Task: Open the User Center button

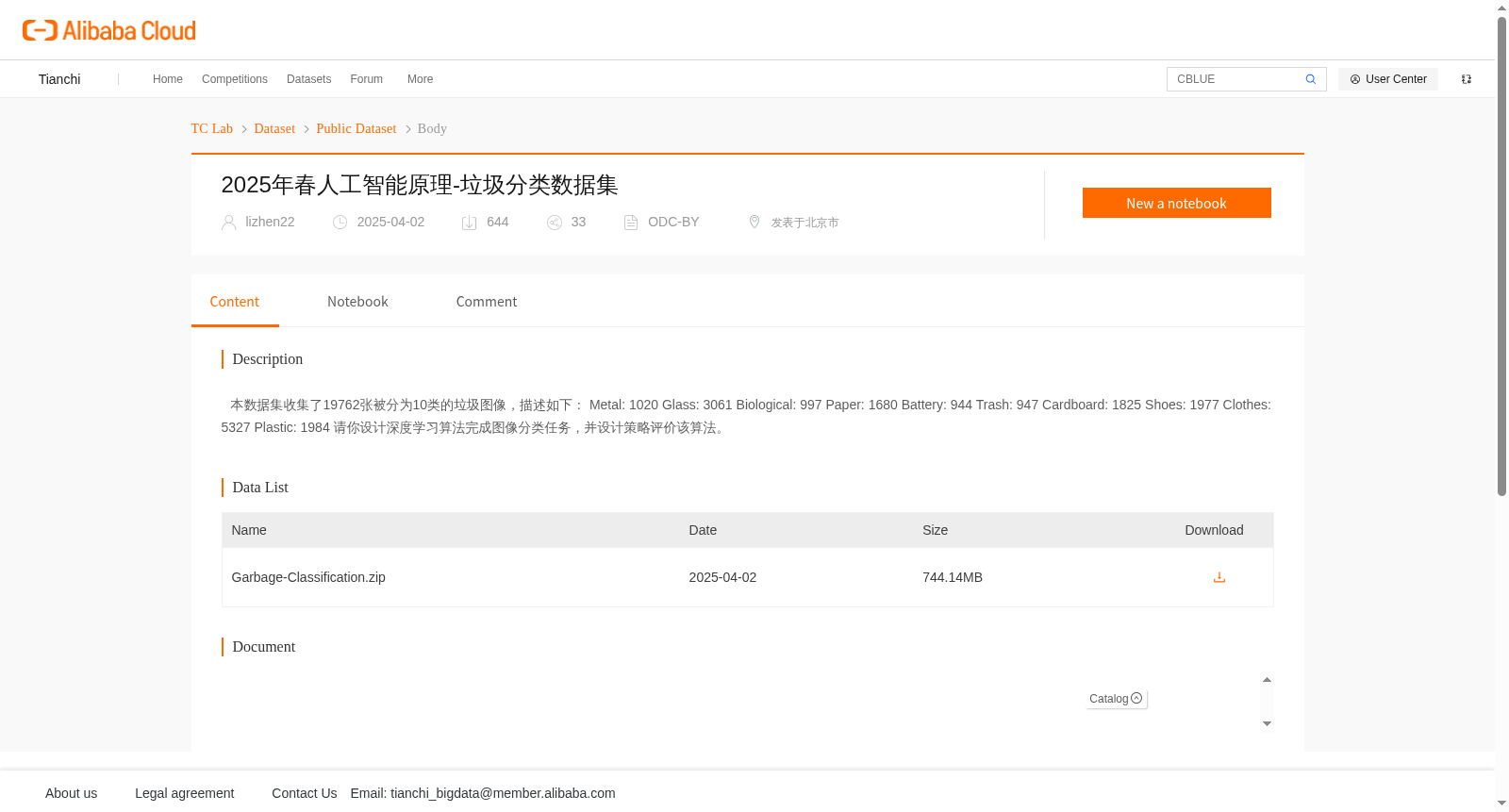Action: click(x=1388, y=79)
